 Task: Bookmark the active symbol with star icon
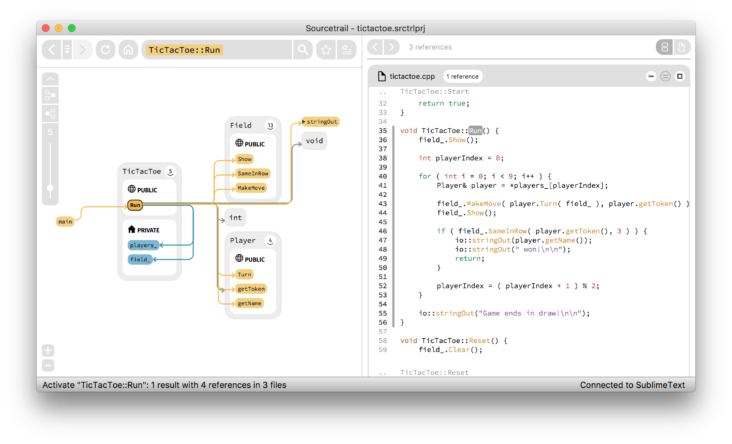(325, 49)
